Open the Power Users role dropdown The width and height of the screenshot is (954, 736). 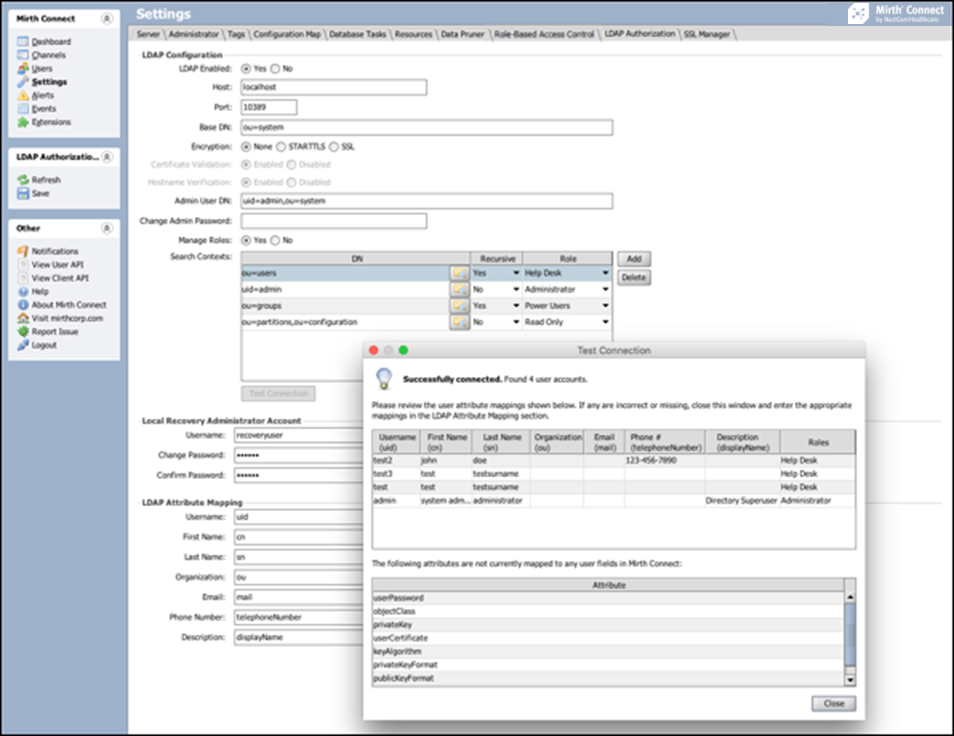(x=605, y=306)
